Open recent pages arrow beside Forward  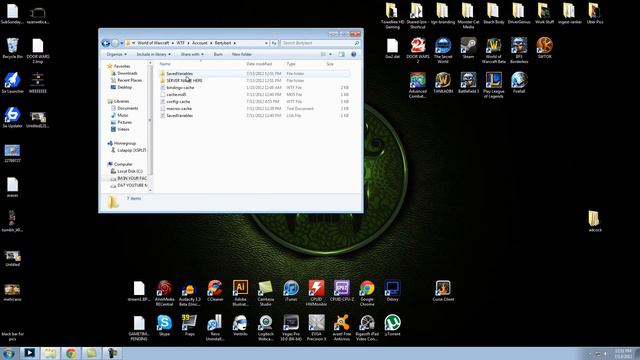pos(122,43)
